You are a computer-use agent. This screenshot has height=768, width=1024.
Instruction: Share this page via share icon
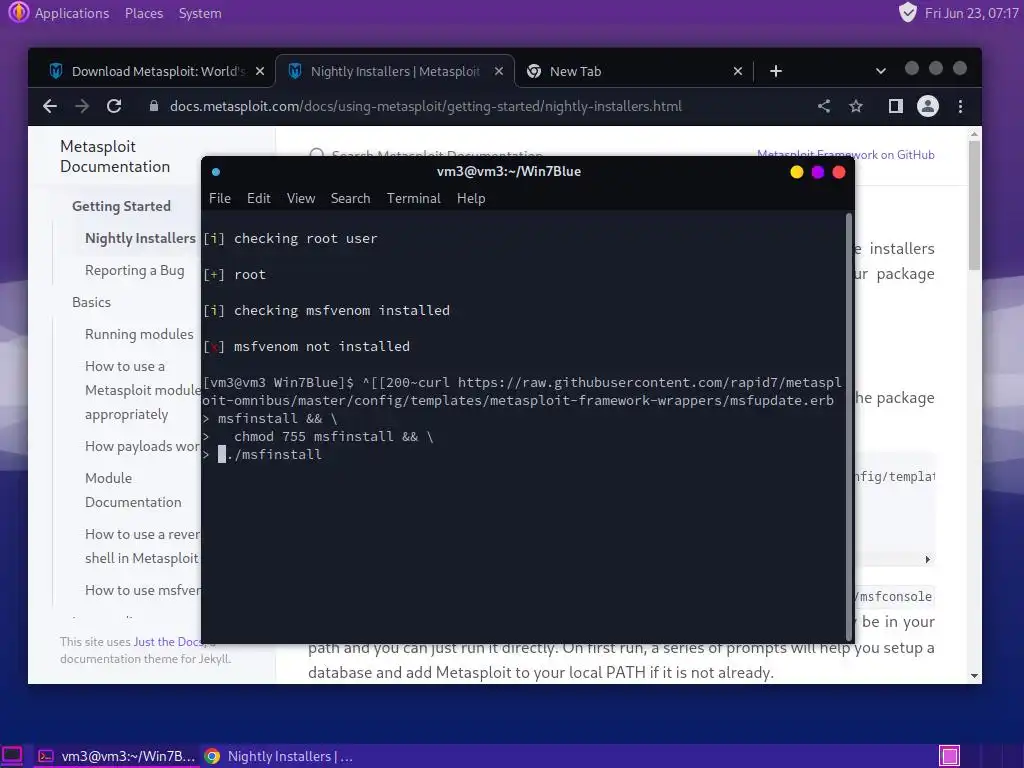coord(824,106)
